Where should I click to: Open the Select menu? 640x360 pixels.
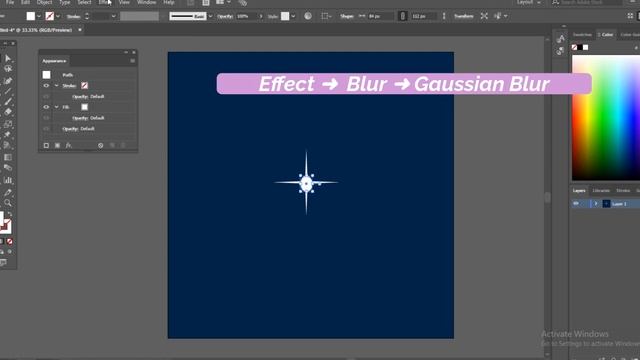[x=84, y=2]
